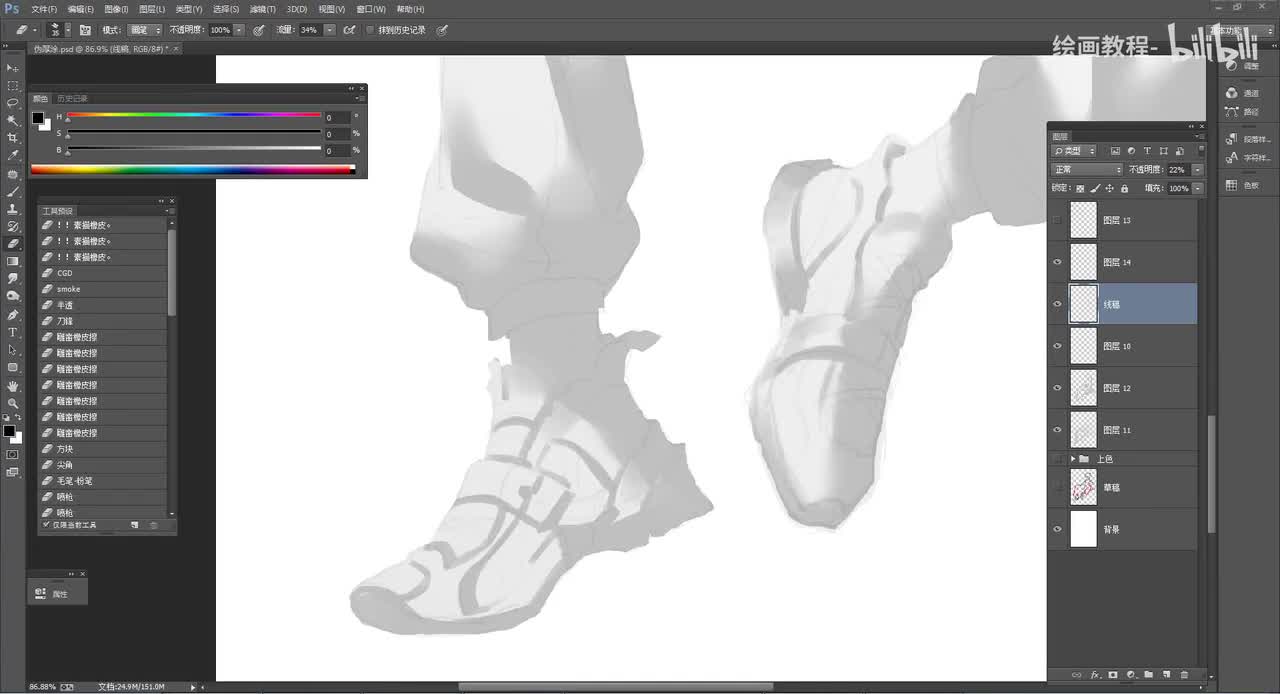Expand the 上色 layer group
This screenshot has width=1280, height=694.
click(x=1073, y=459)
